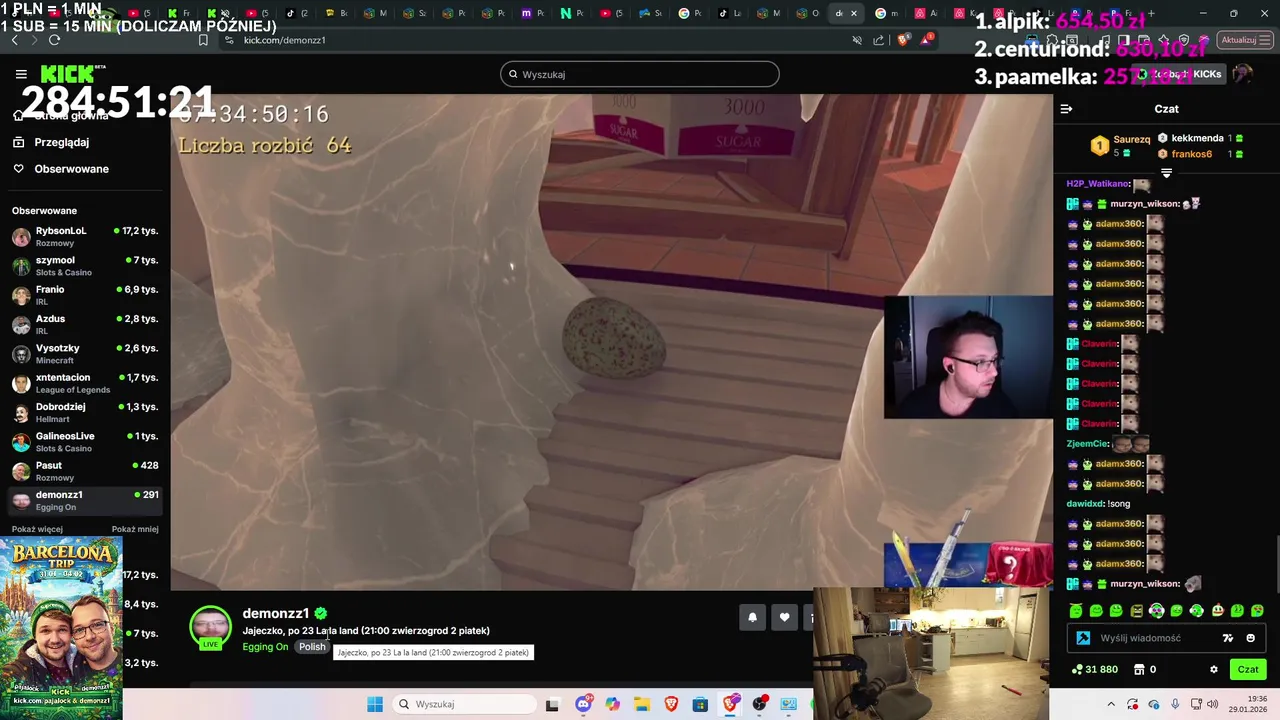The image size is (1280, 720).
Task: Send message with Czat button
Action: click(x=1248, y=670)
